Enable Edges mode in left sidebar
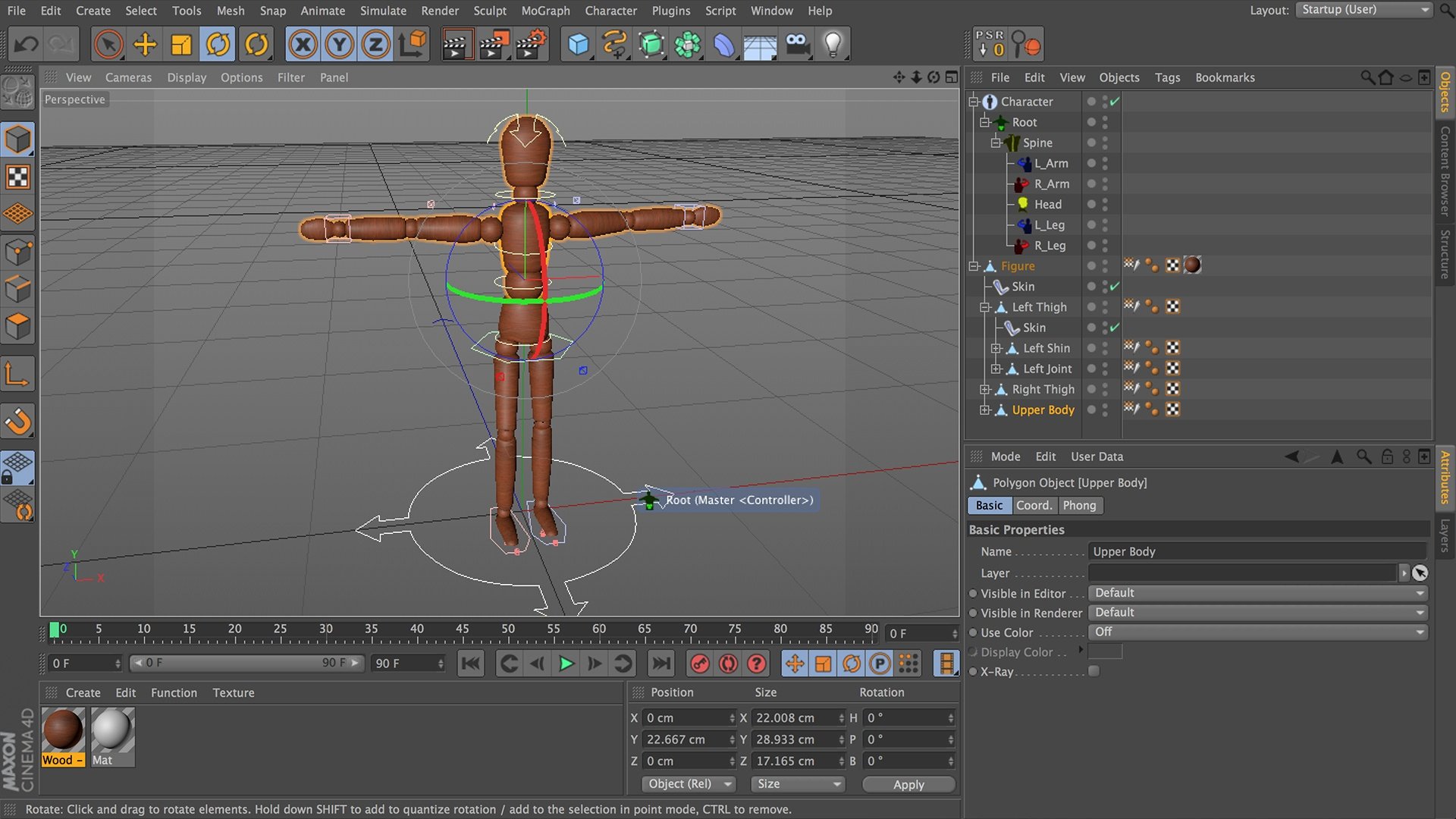Viewport: 1456px width, 819px height. pos(18,289)
